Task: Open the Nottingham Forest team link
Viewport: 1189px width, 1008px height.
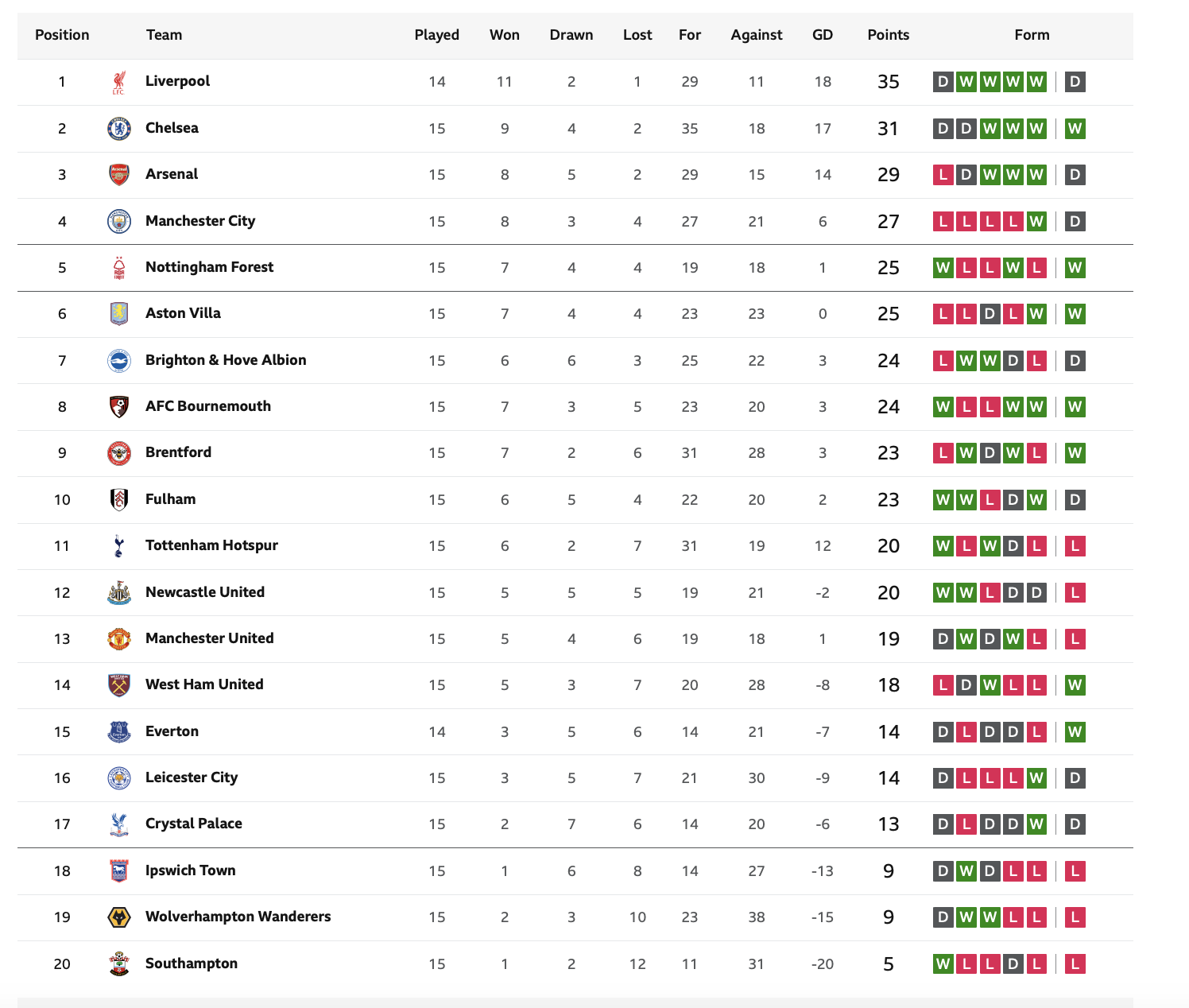Action: pyautogui.click(x=209, y=267)
